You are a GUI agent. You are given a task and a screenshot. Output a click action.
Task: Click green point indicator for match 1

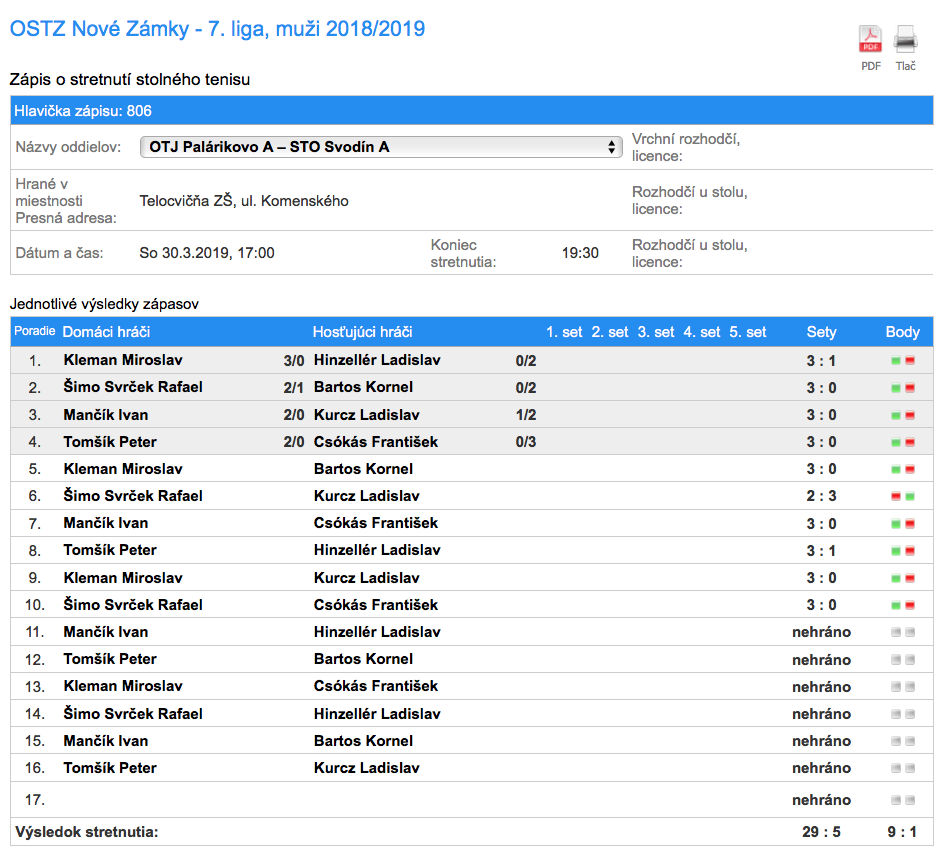pos(896,361)
